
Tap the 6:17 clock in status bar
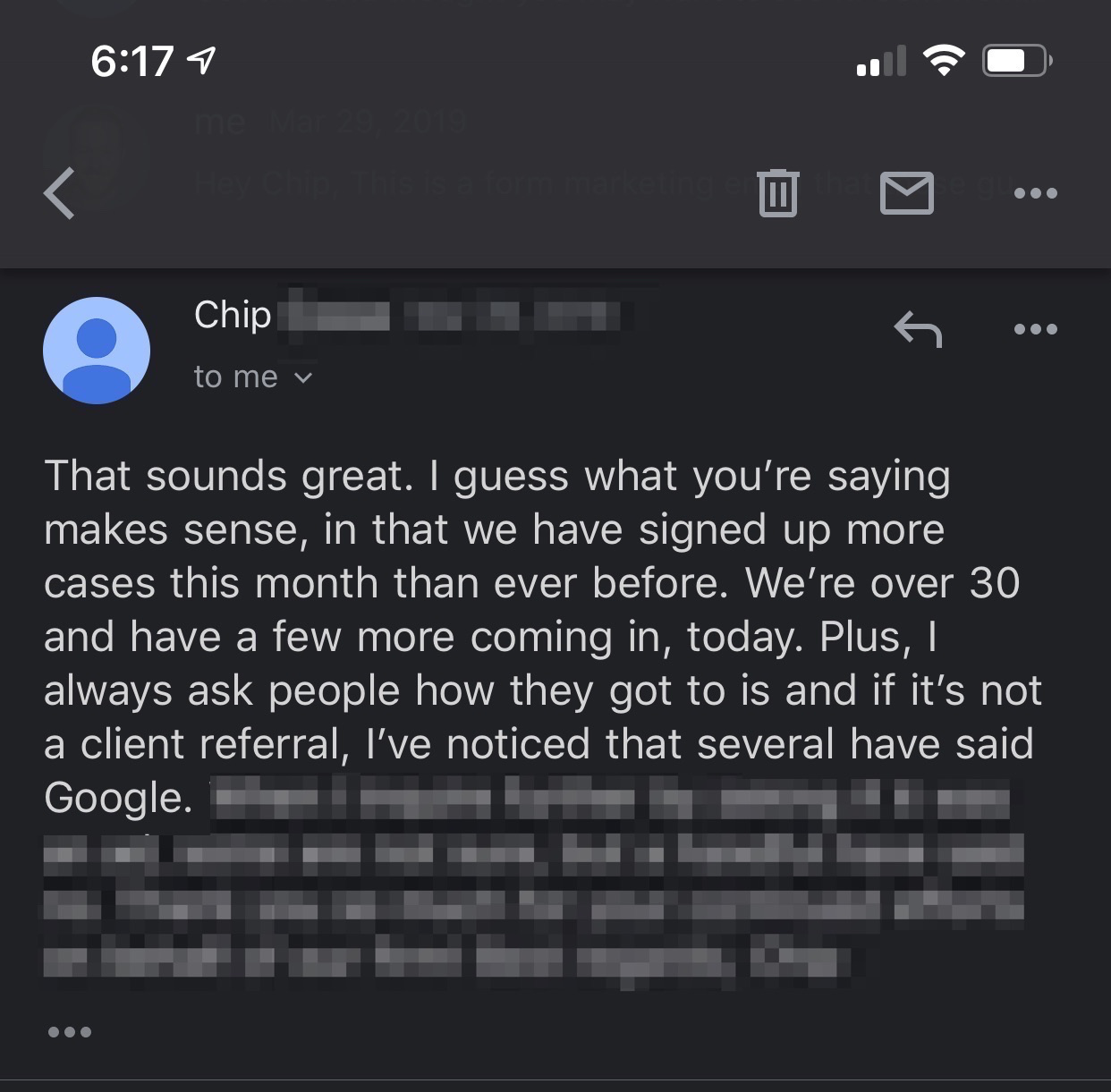[x=131, y=61]
